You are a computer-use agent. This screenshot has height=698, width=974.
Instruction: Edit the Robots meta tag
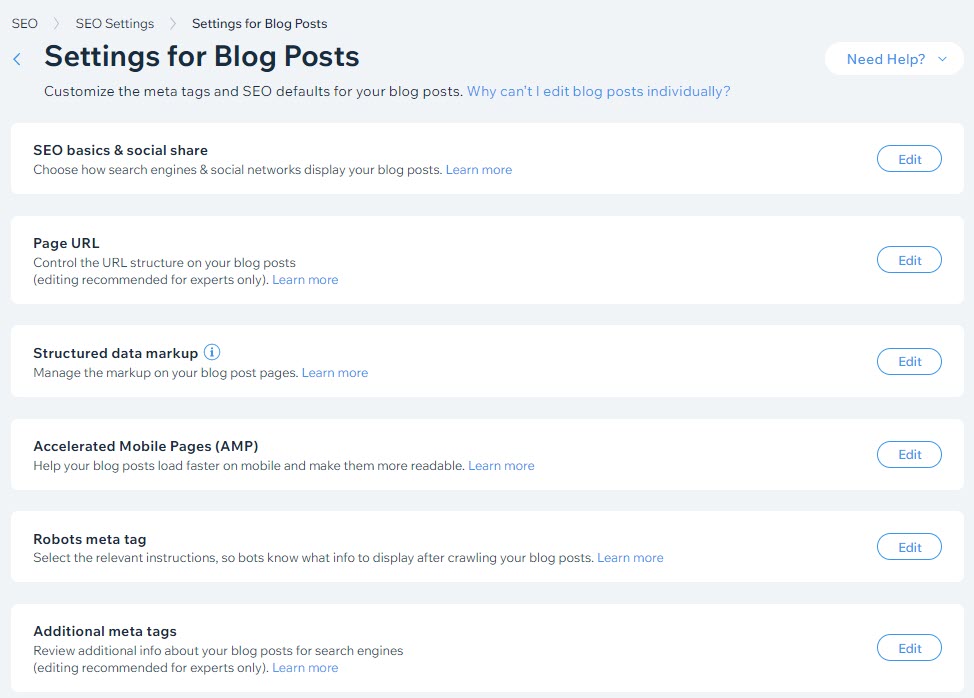click(909, 547)
